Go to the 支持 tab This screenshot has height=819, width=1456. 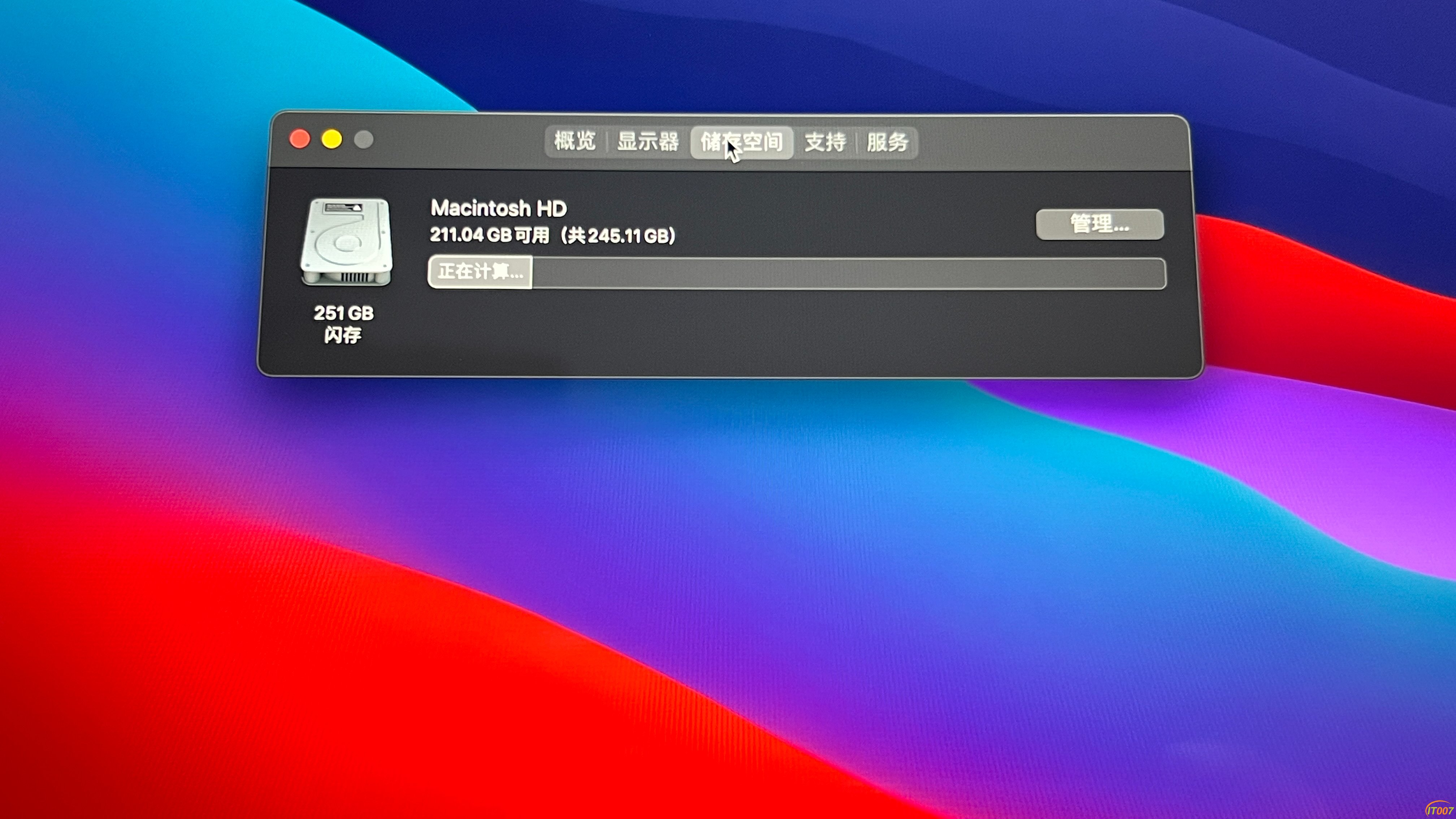click(x=825, y=142)
